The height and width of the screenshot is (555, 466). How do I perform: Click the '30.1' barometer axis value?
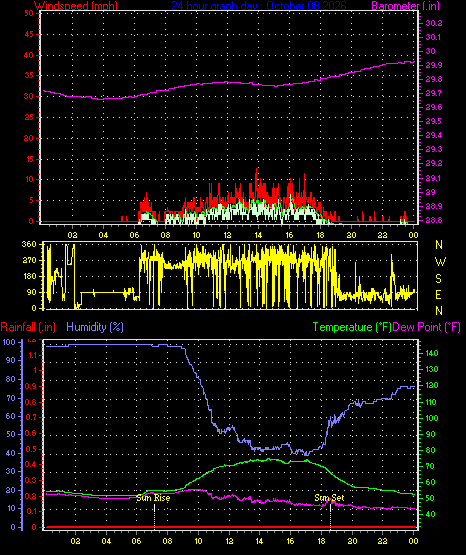(433, 37)
